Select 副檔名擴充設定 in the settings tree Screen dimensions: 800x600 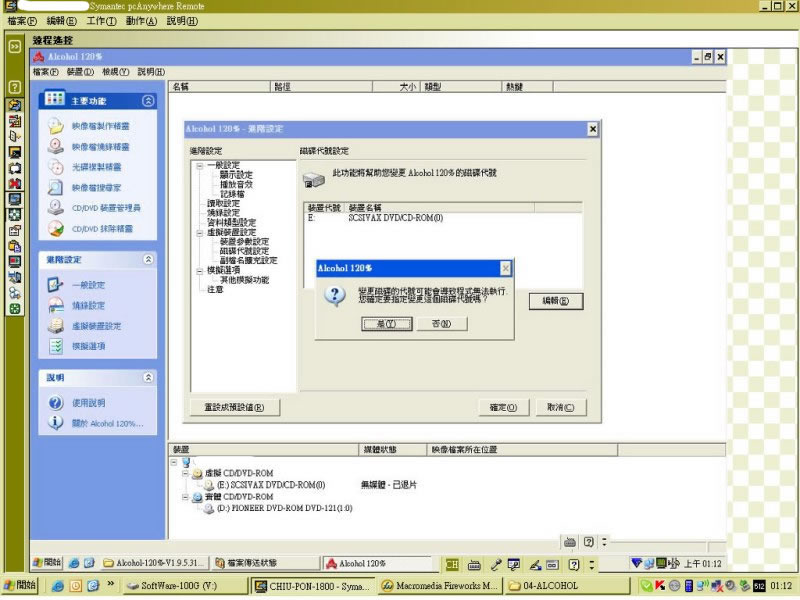pos(248,261)
